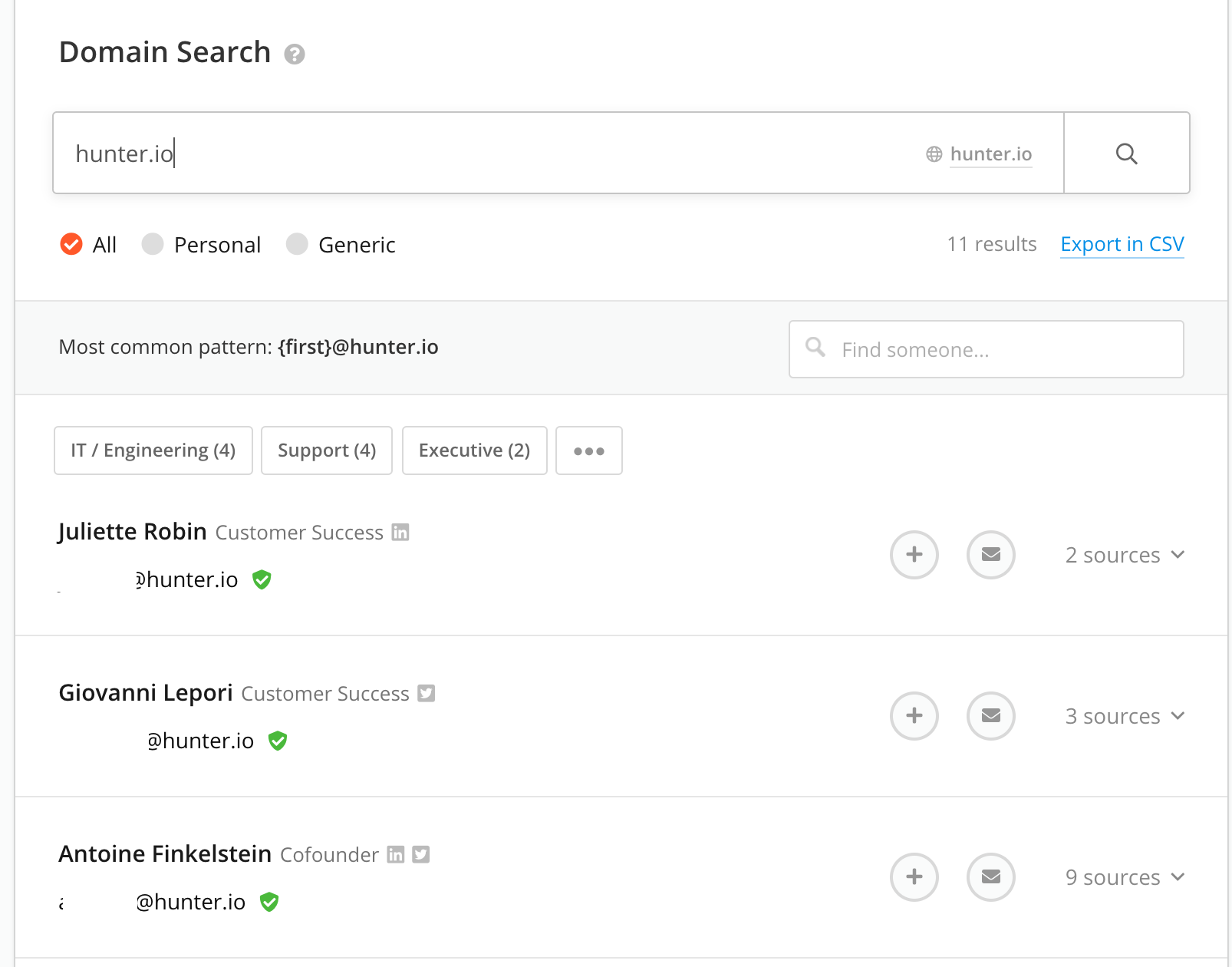Add Antoine Finkelstein with the plus icon
Image resolution: width=1232 pixels, height=967 pixels.
click(914, 876)
